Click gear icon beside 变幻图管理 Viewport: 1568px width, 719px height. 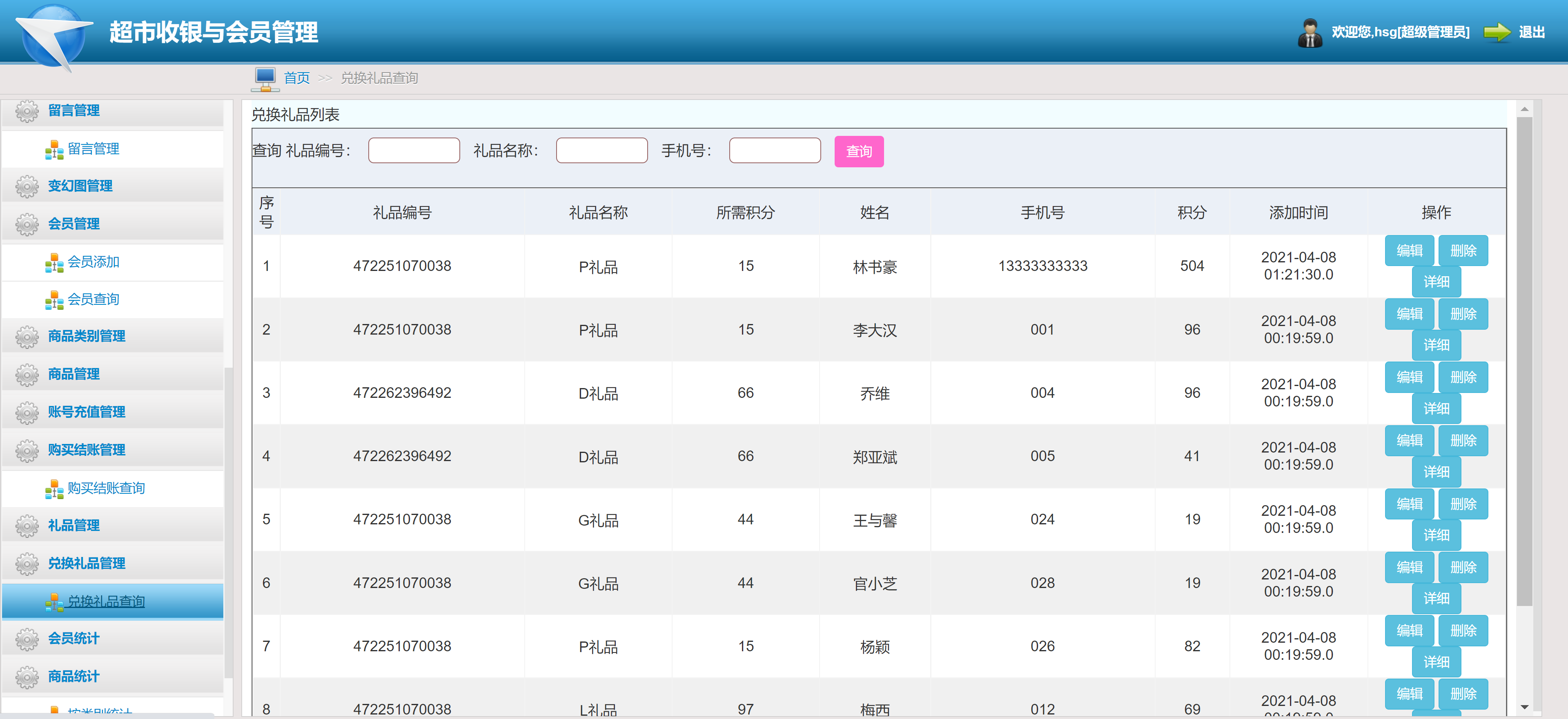[x=27, y=186]
